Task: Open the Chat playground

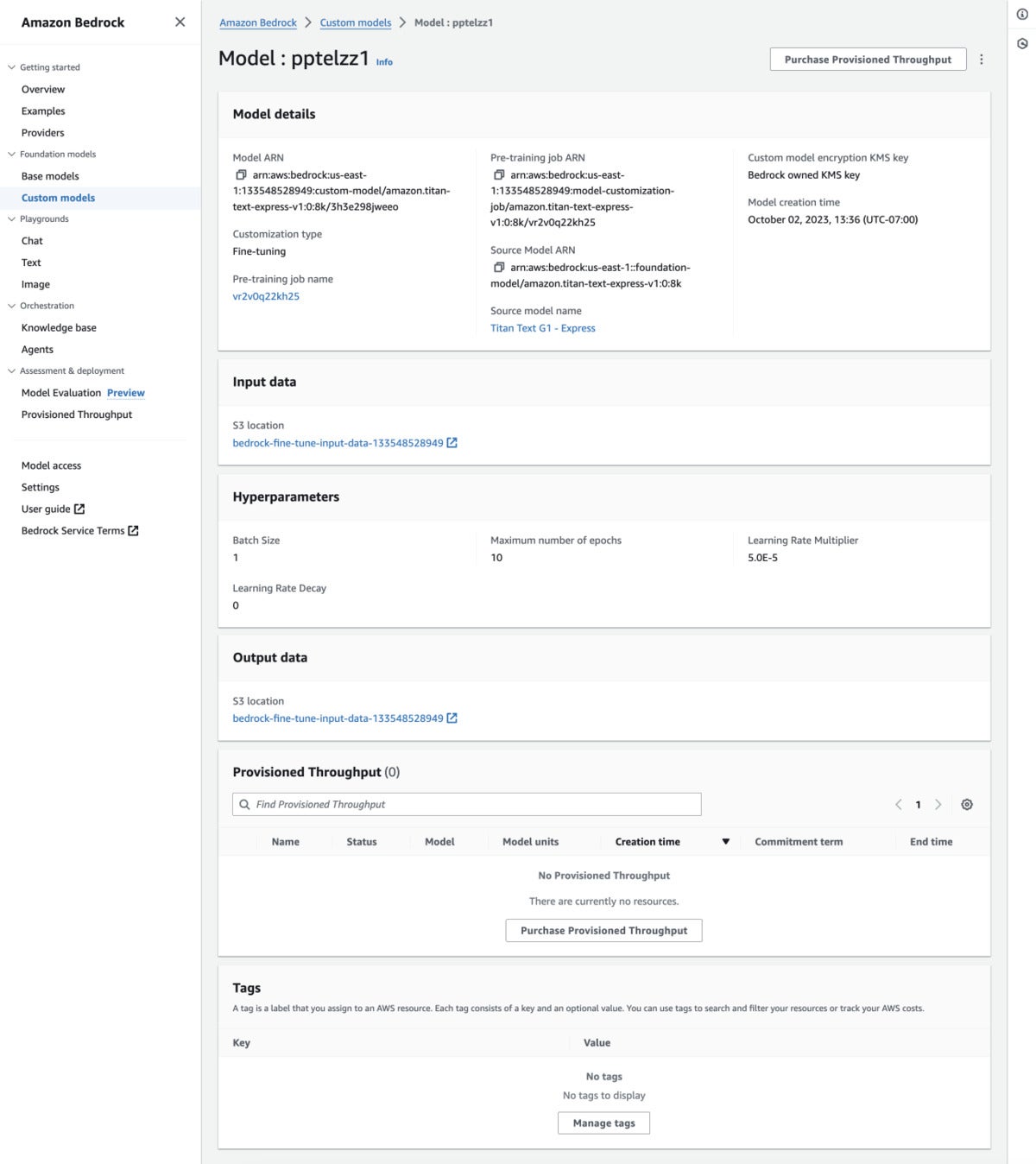Action: point(32,241)
